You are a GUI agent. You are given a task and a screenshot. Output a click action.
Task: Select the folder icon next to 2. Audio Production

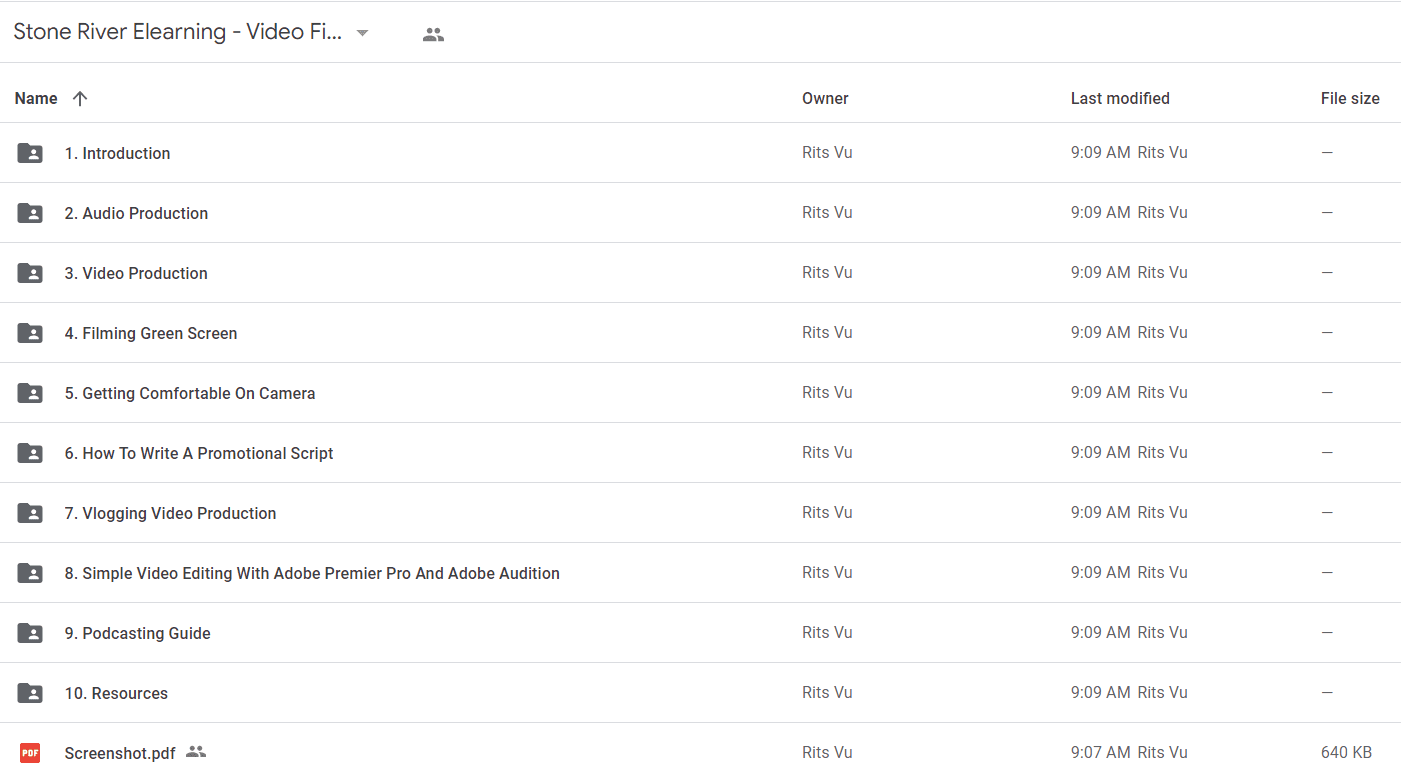[30, 213]
